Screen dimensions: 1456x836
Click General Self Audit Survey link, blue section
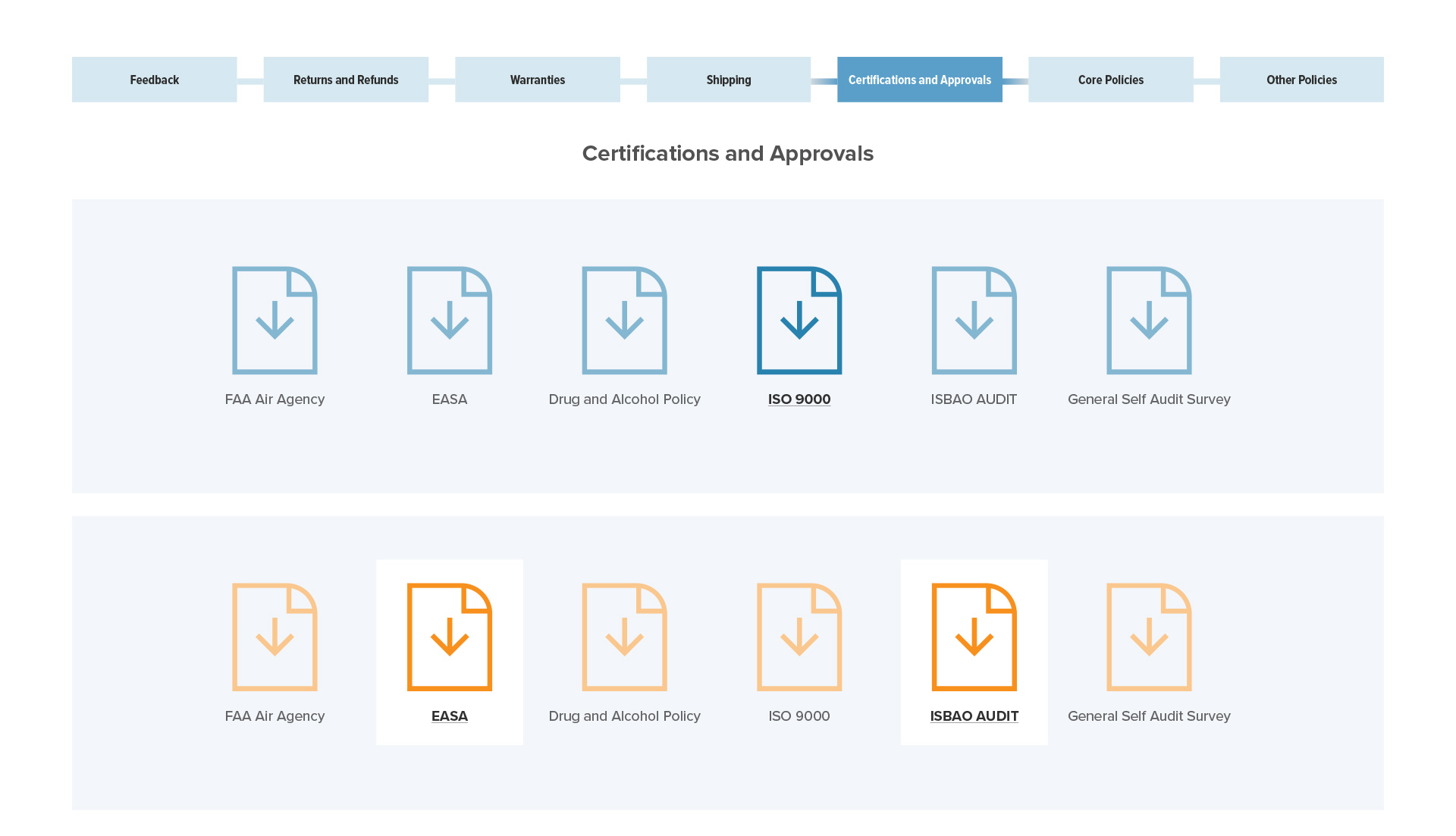point(1149,399)
